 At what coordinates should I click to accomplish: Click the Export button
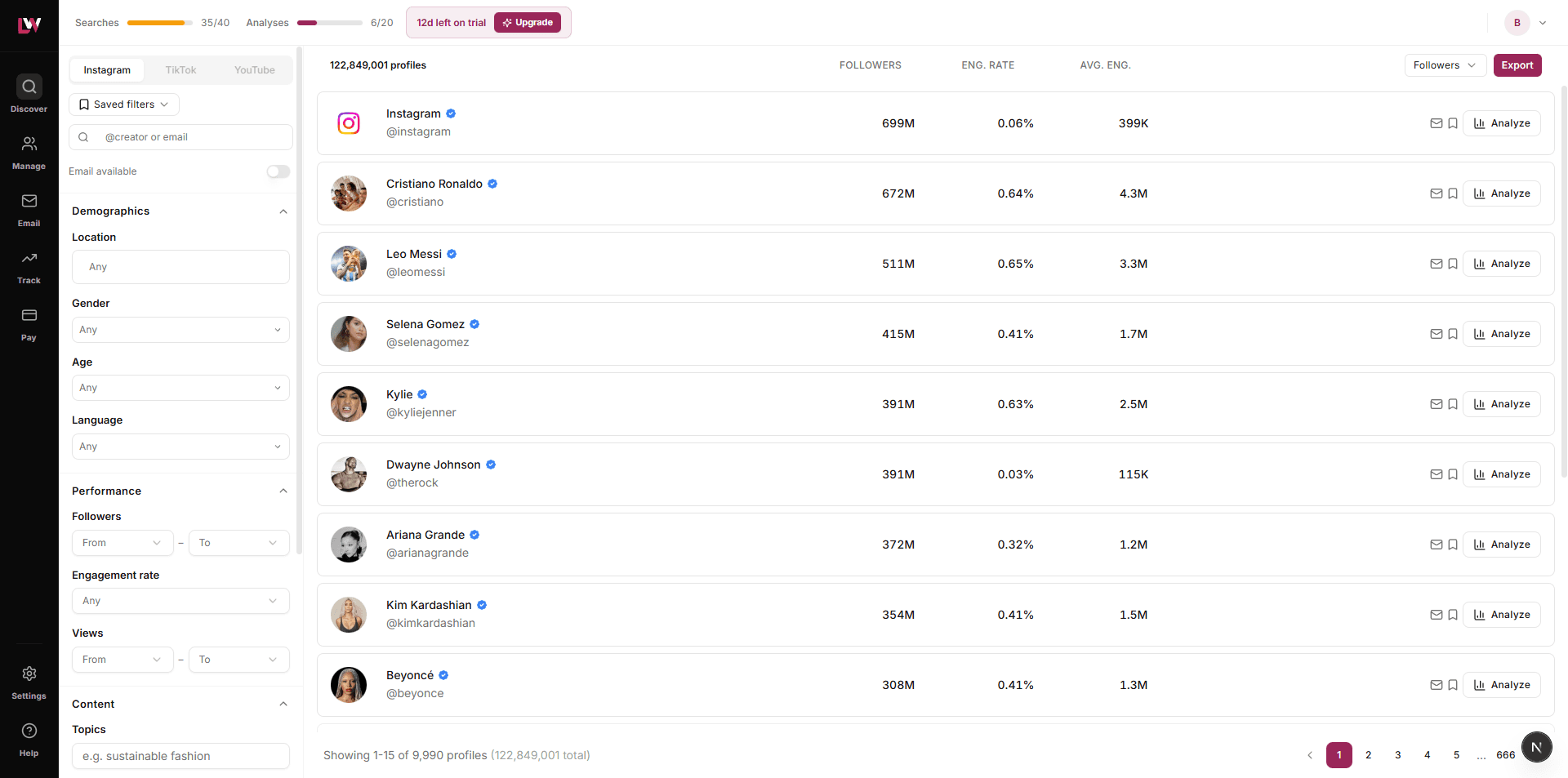point(1517,64)
